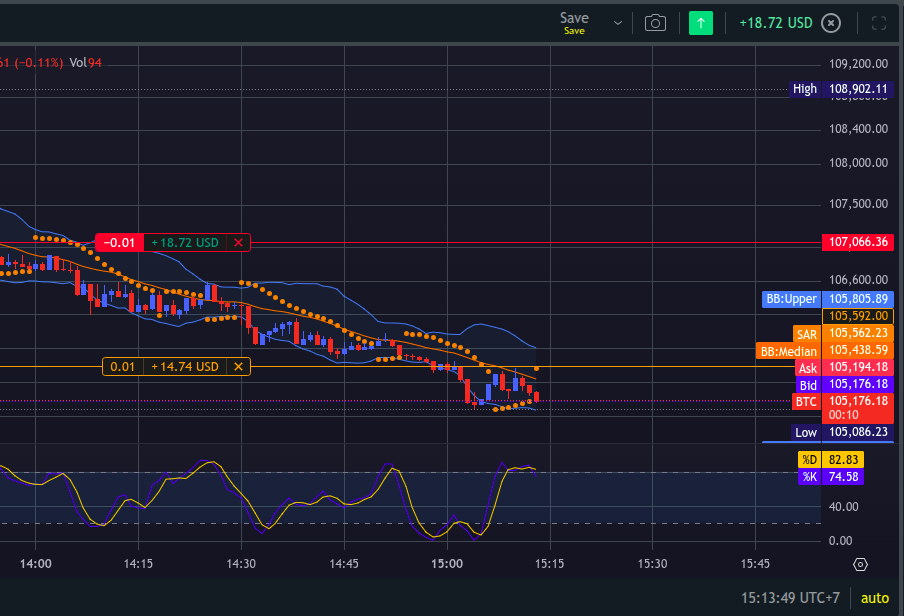Click the Bid price label
Image resolution: width=904 pixels, height=616 pixels.
[x=808, y=385]
